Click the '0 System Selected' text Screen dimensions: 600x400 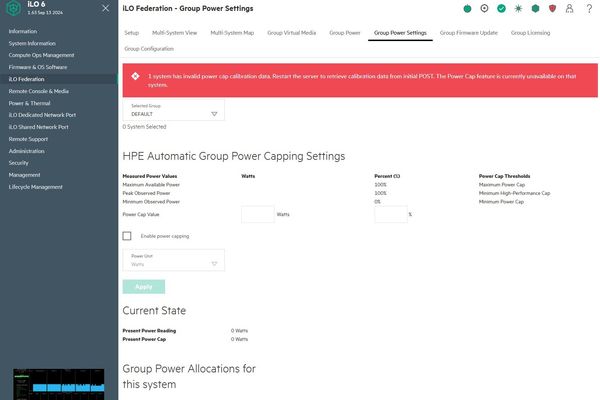145,127
